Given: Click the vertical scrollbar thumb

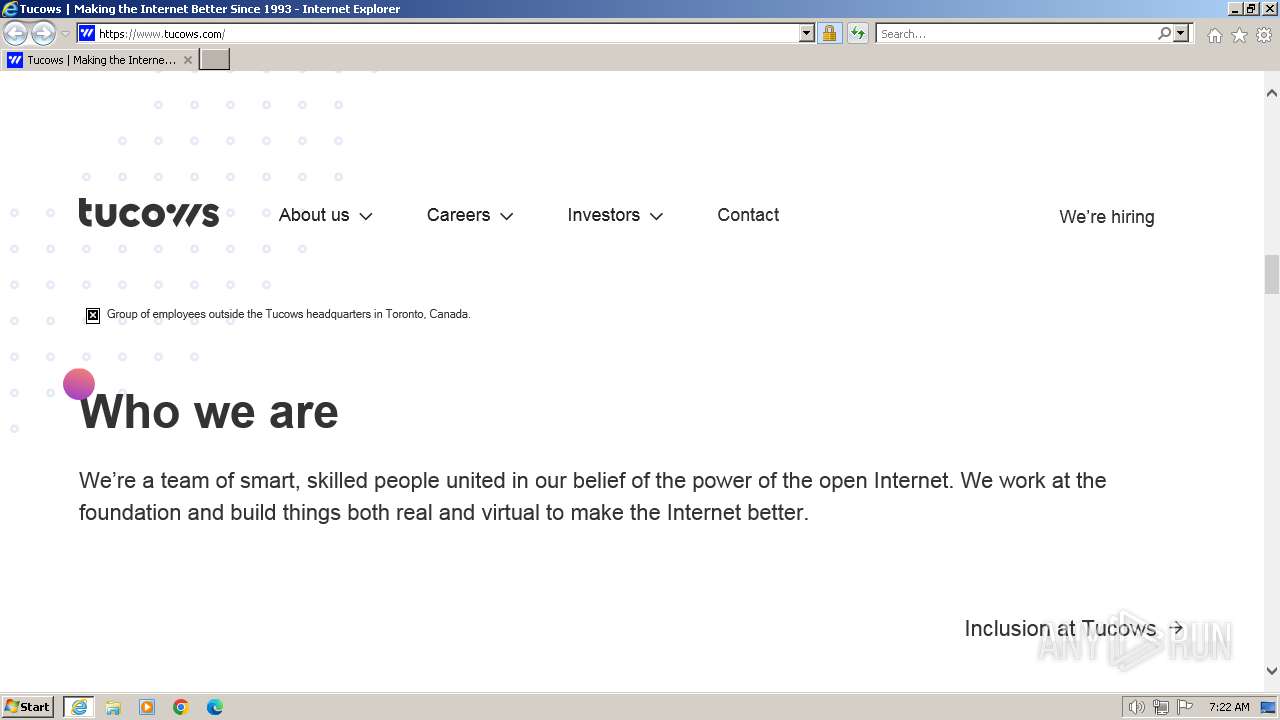Looking at the screenshot, I should pyautogui.click(x=1271, y=274).
